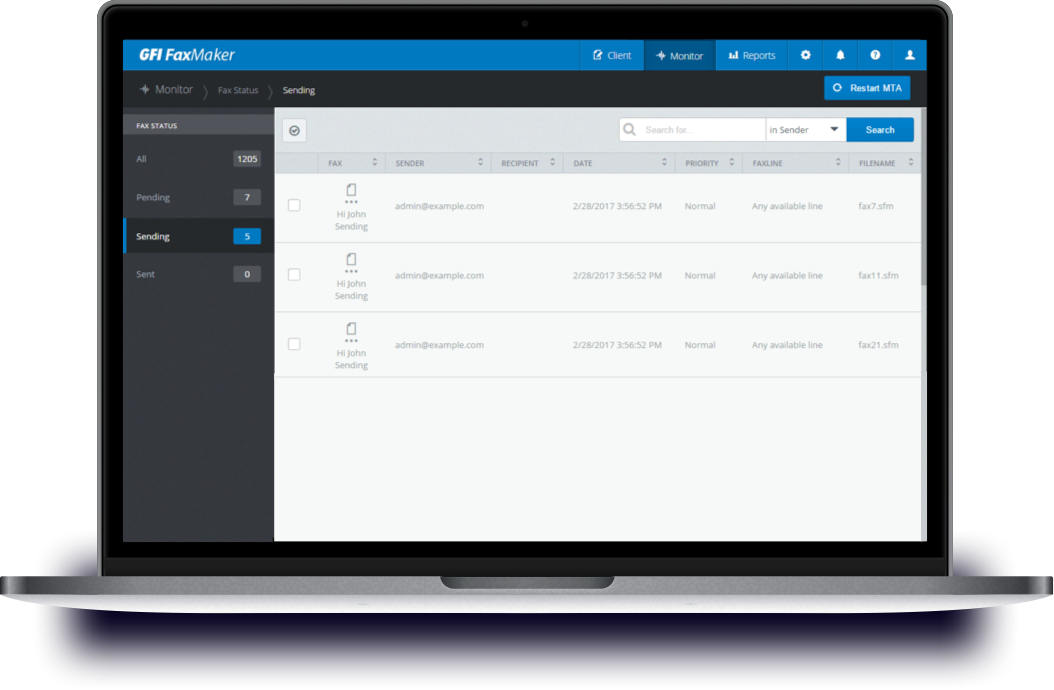The height and width of the screenshot is (690, 1054).
Task: Show Sent faxes in status list
Action: [x=198, y=274]
